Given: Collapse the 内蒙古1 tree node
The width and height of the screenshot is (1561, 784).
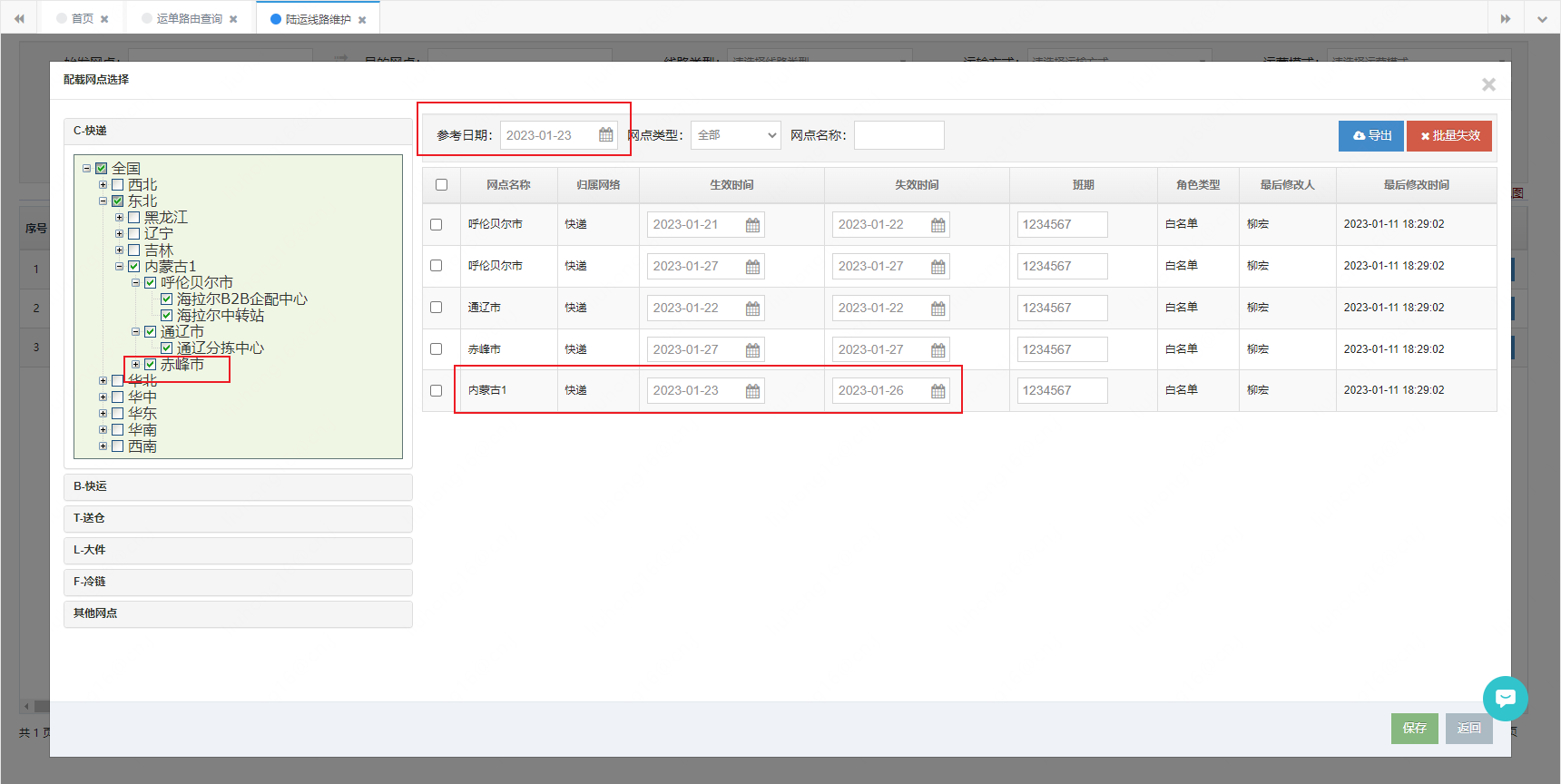Looking at the screenshot, I should (x=119, y=266).
